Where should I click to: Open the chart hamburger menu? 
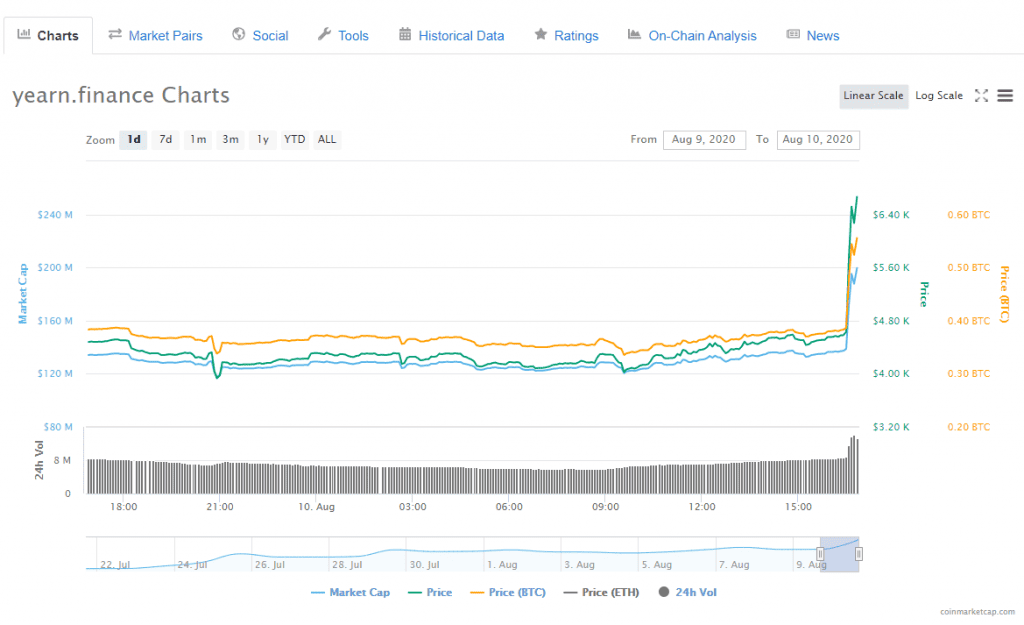coord(1005,95)
